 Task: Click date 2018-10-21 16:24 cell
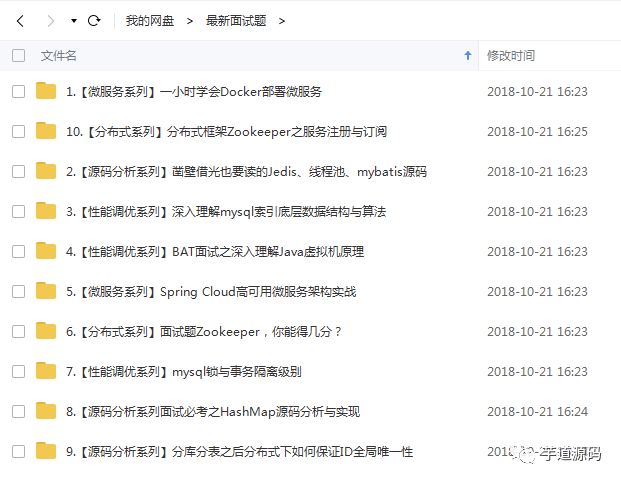(537, 412)
